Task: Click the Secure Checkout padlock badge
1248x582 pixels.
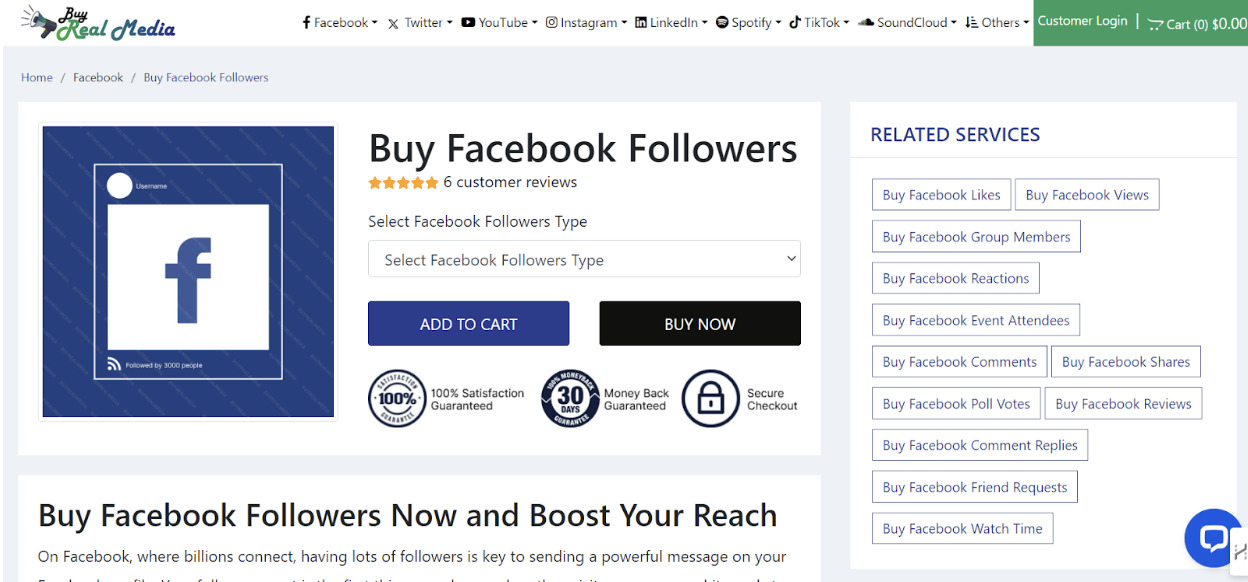Action: (710, 399)
